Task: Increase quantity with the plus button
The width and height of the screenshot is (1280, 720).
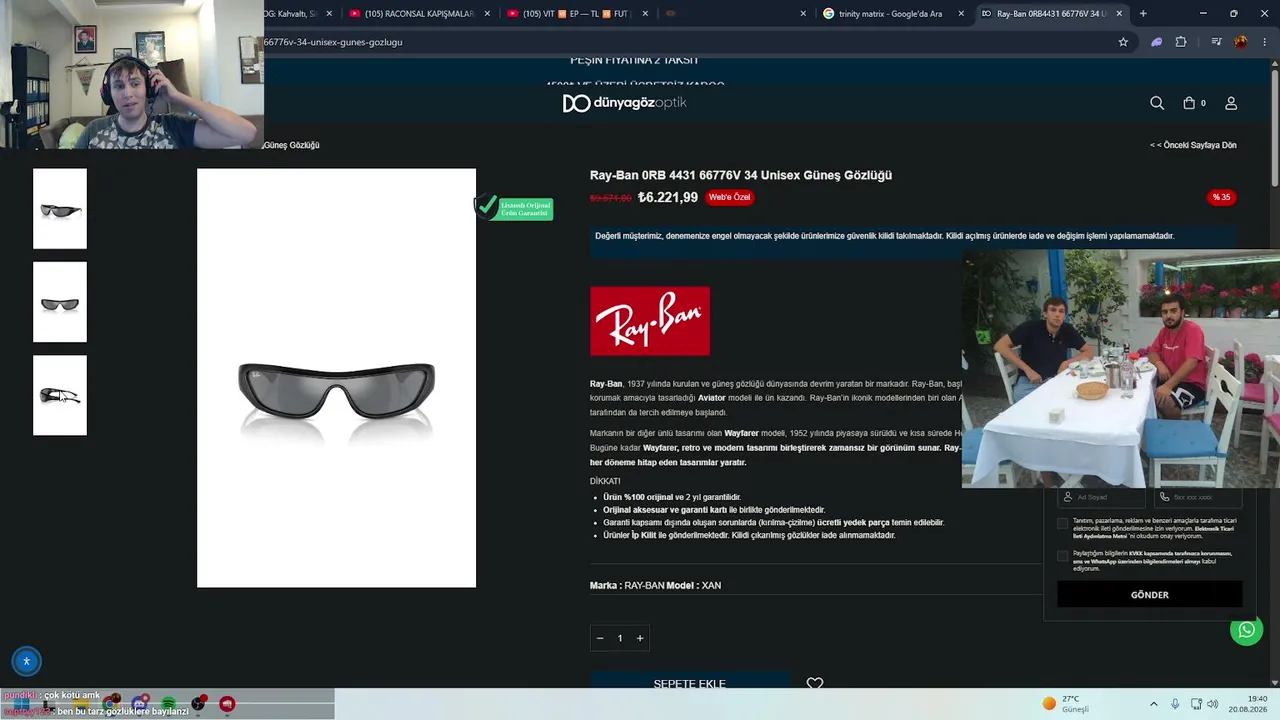Action: click(640, 638)
